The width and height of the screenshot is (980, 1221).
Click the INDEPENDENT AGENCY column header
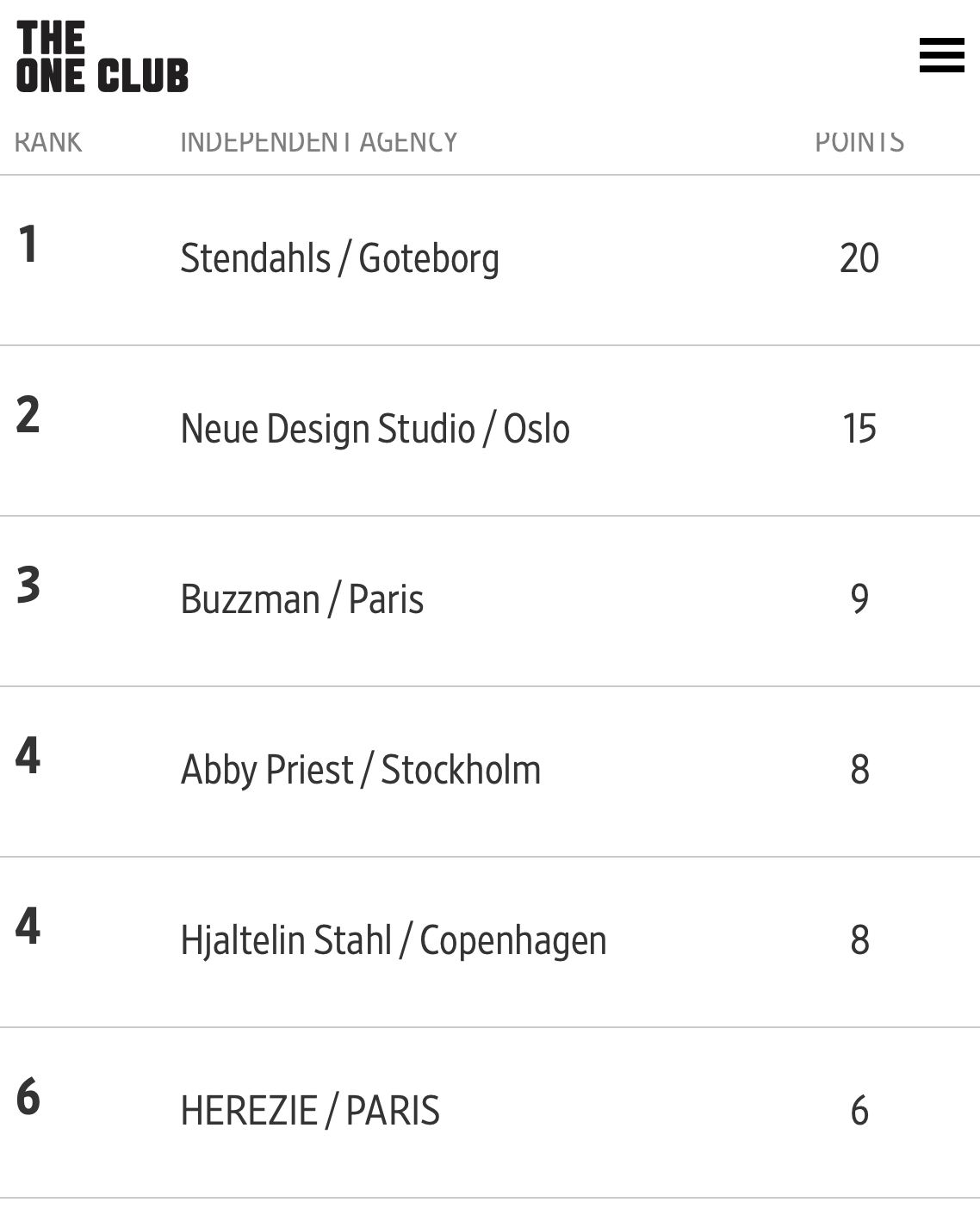click(x=319, y=142)
